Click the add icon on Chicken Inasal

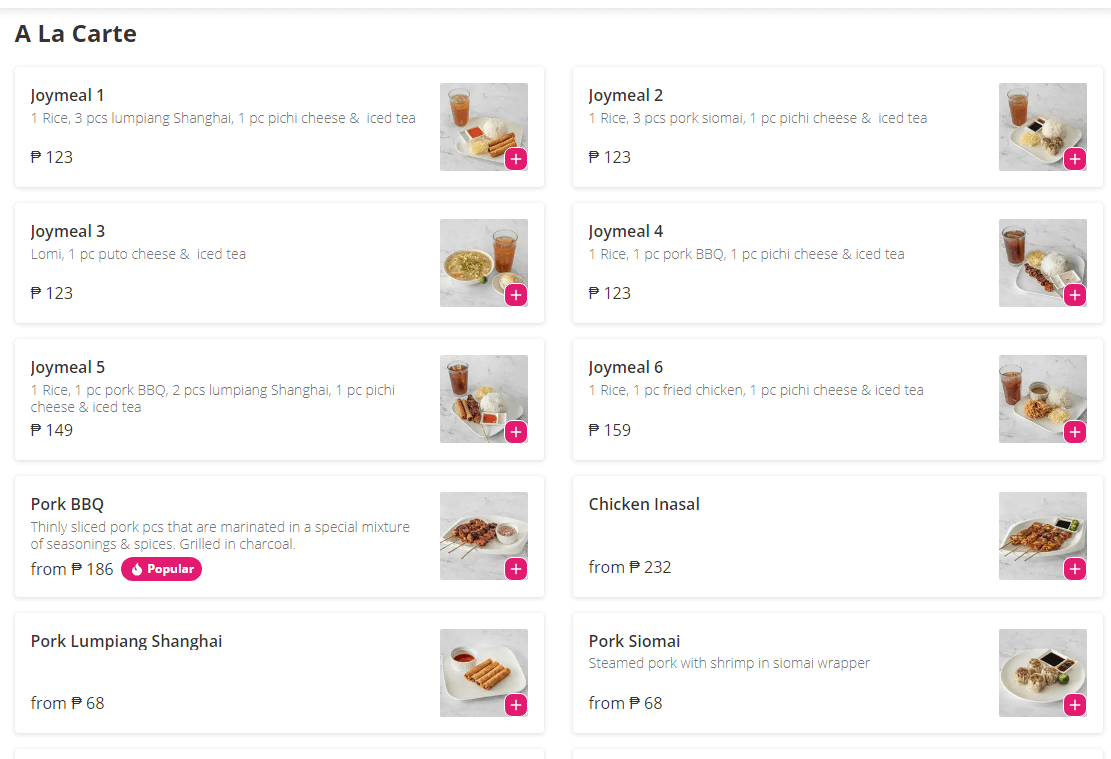[1076, 569]
